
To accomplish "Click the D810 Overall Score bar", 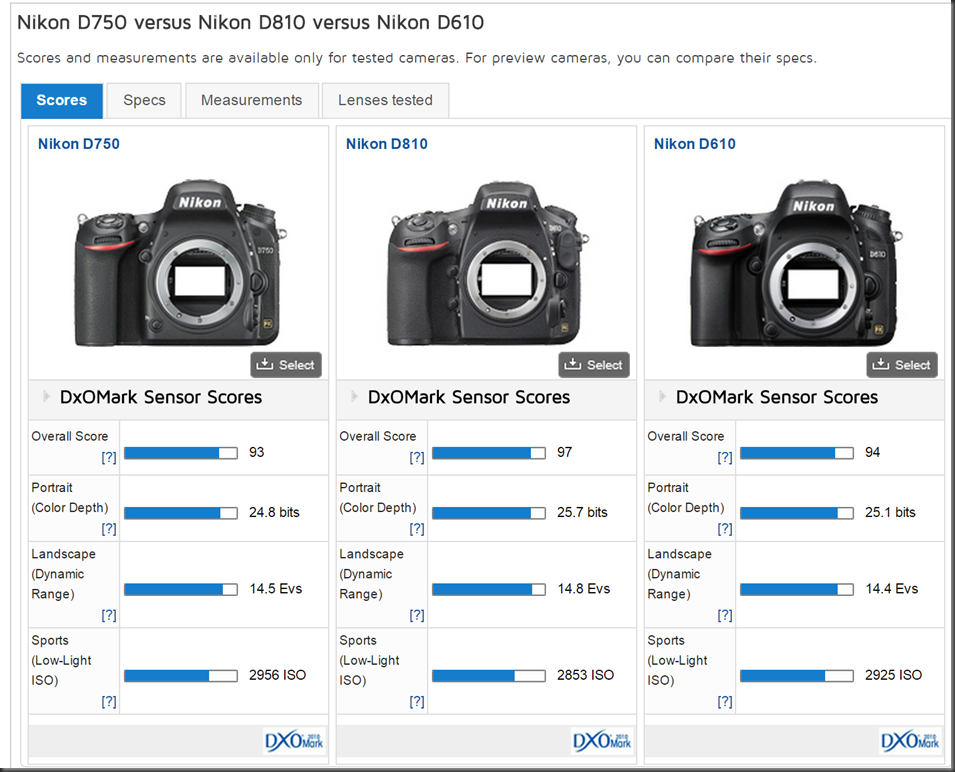I will tap(489, 453).
